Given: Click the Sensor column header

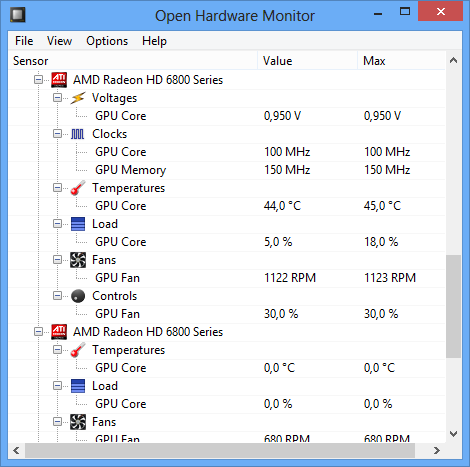Looking at the screenshot, I should [x=133, y=61].
